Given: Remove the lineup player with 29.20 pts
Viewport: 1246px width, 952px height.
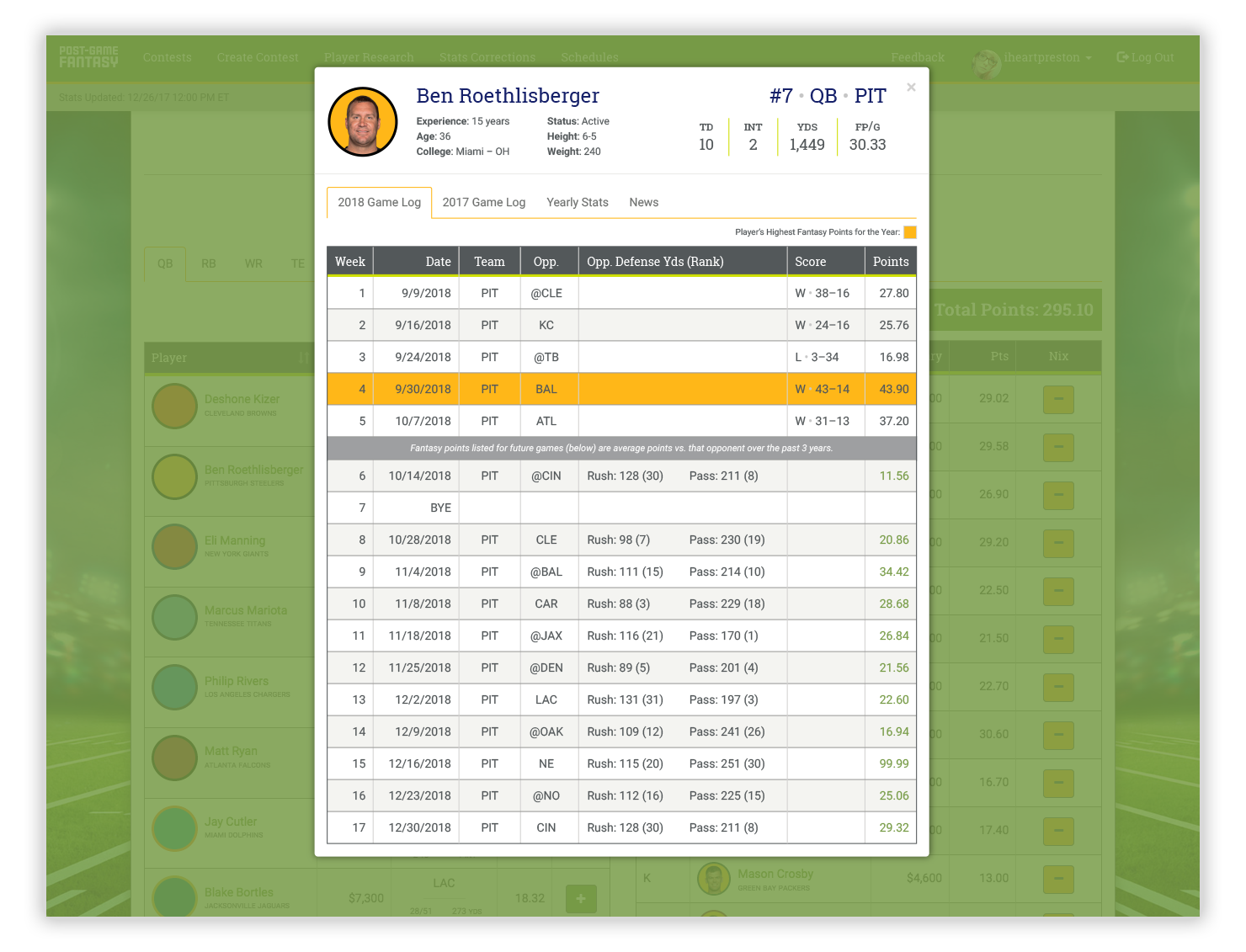Looking at the screenshot, I should pos(1058,543).
